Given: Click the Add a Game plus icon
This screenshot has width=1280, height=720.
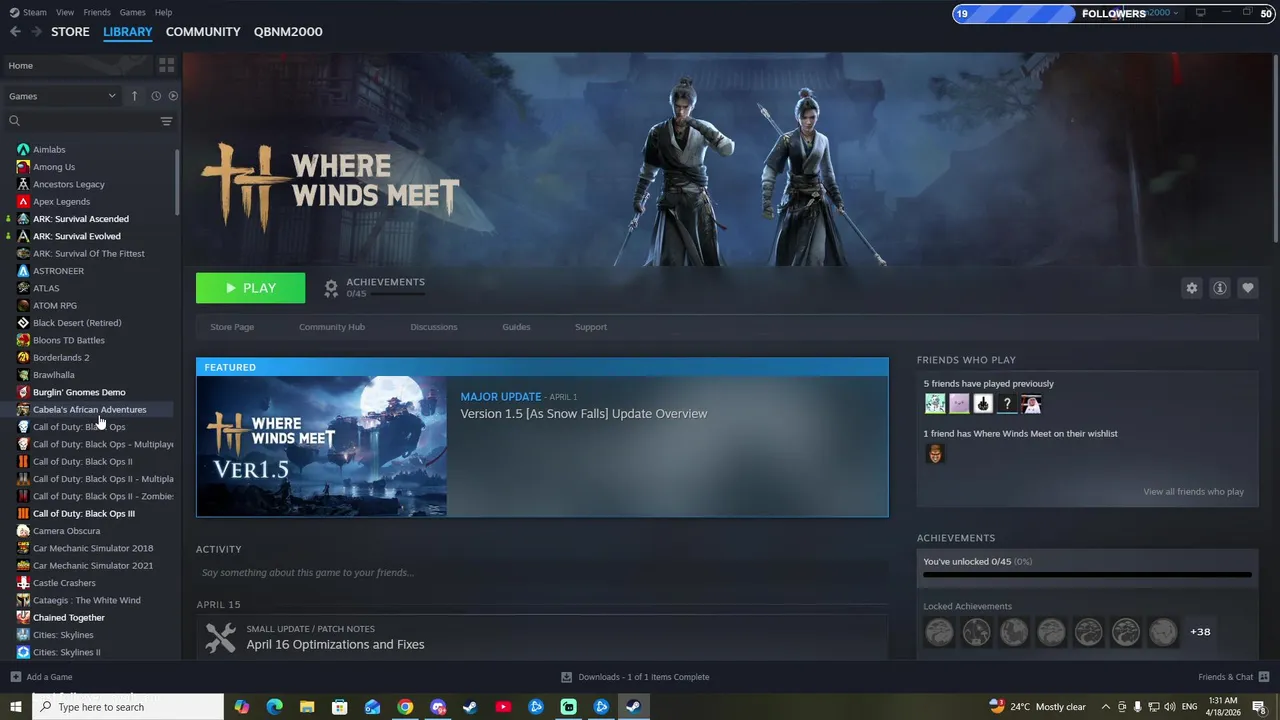Looking at the screenshot, I should coord(15,677).
